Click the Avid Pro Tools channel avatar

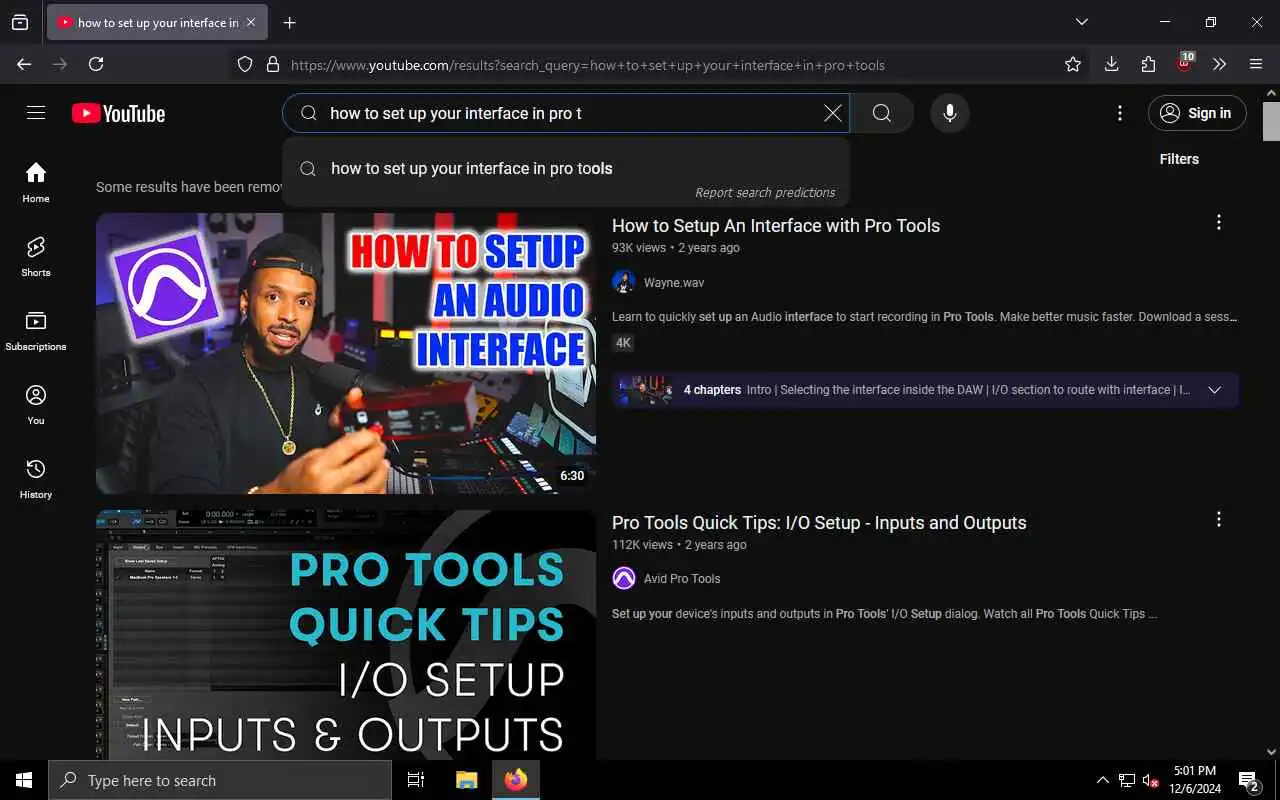(624, 578)
